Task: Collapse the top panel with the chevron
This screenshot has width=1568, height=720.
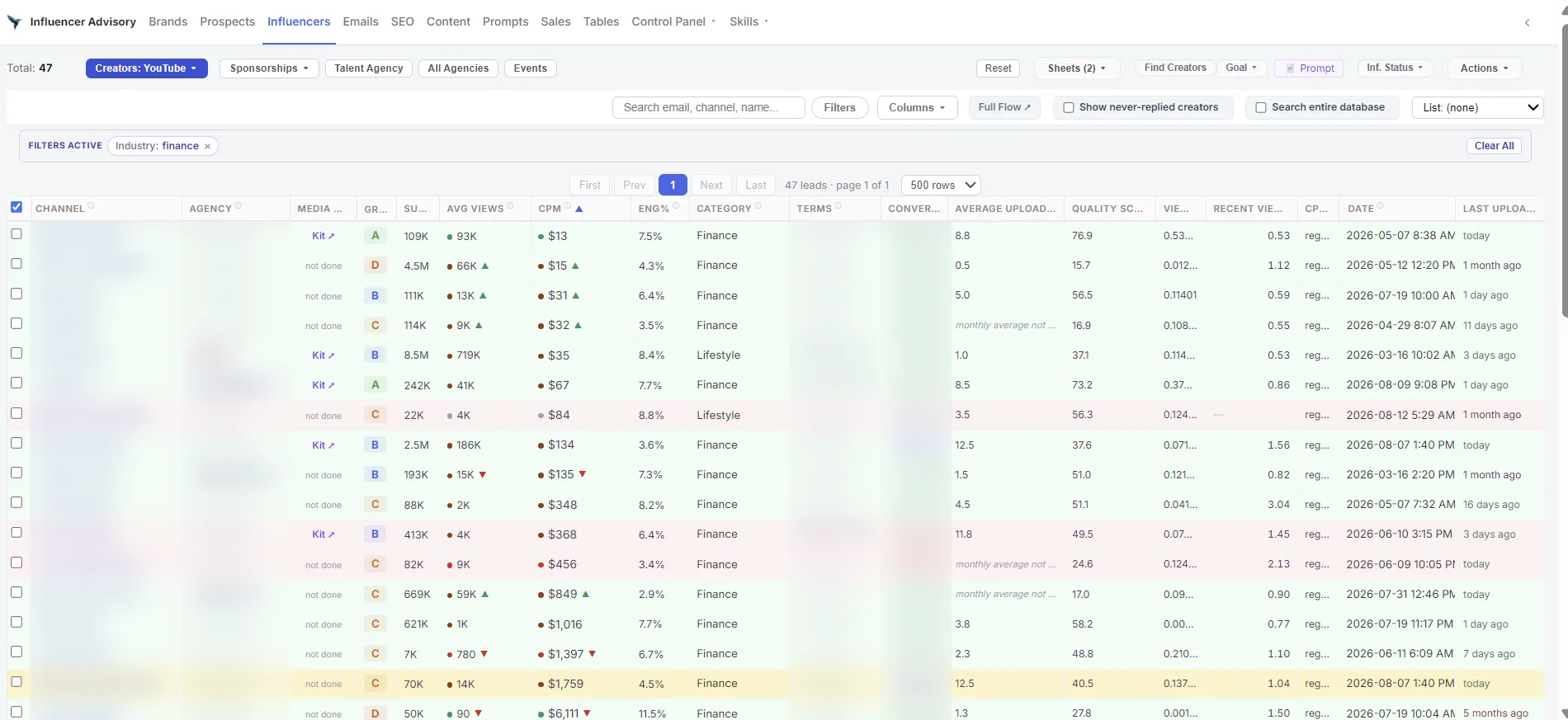Action: [1527, 22]
